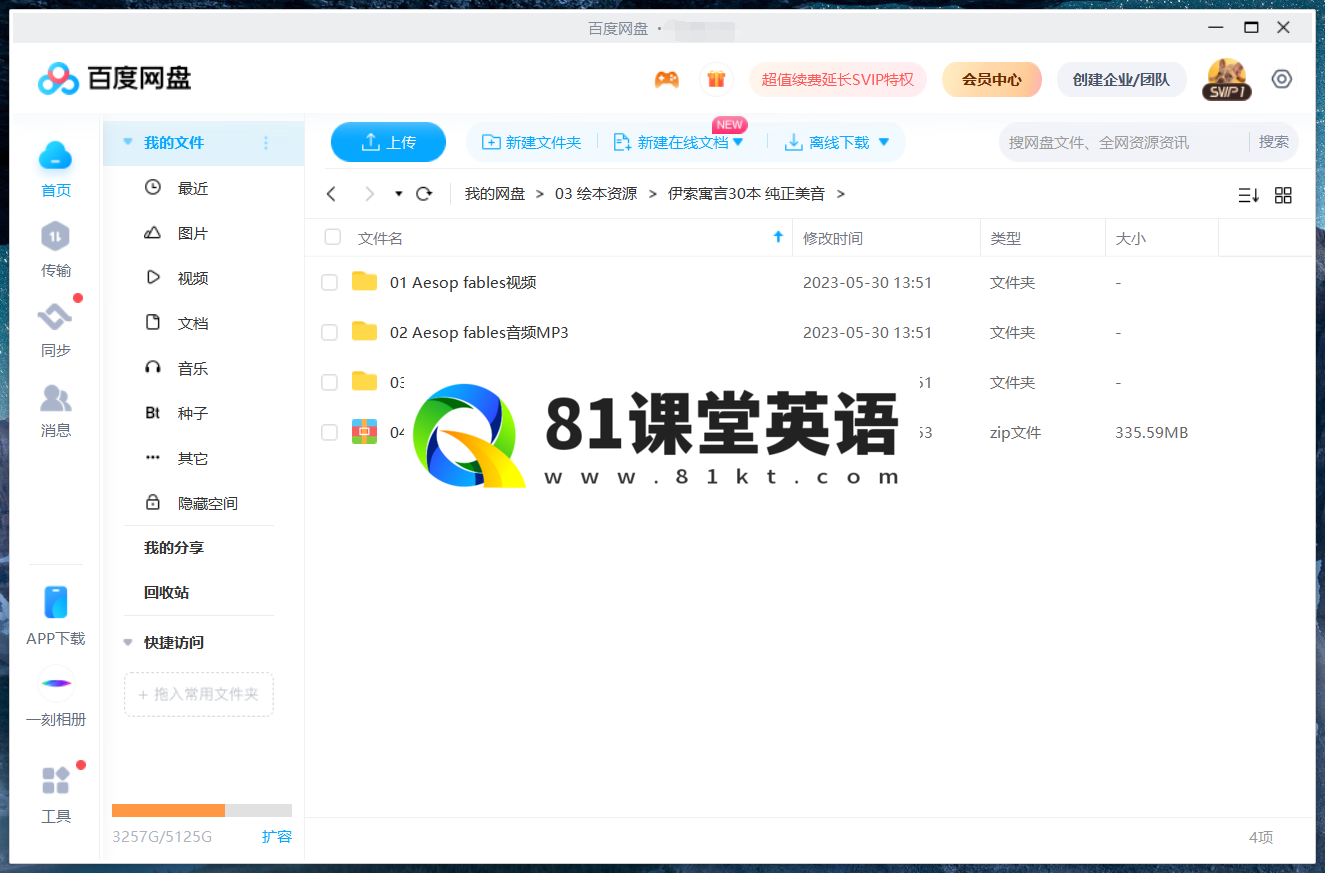Sort by 修改时间 column
The image size is (1325, 873).
pyautogui.click(x=833, y=238)
